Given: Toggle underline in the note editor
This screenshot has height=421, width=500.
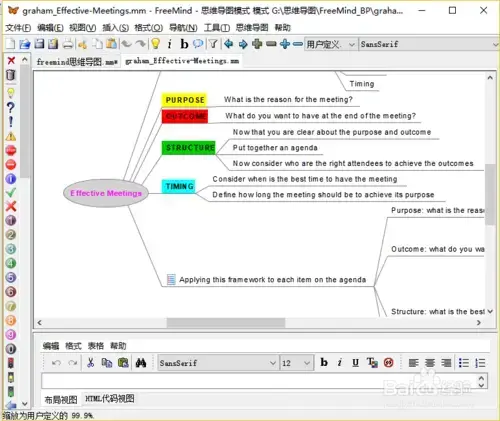Looking at the screenshot, I should tap(355, 362).
